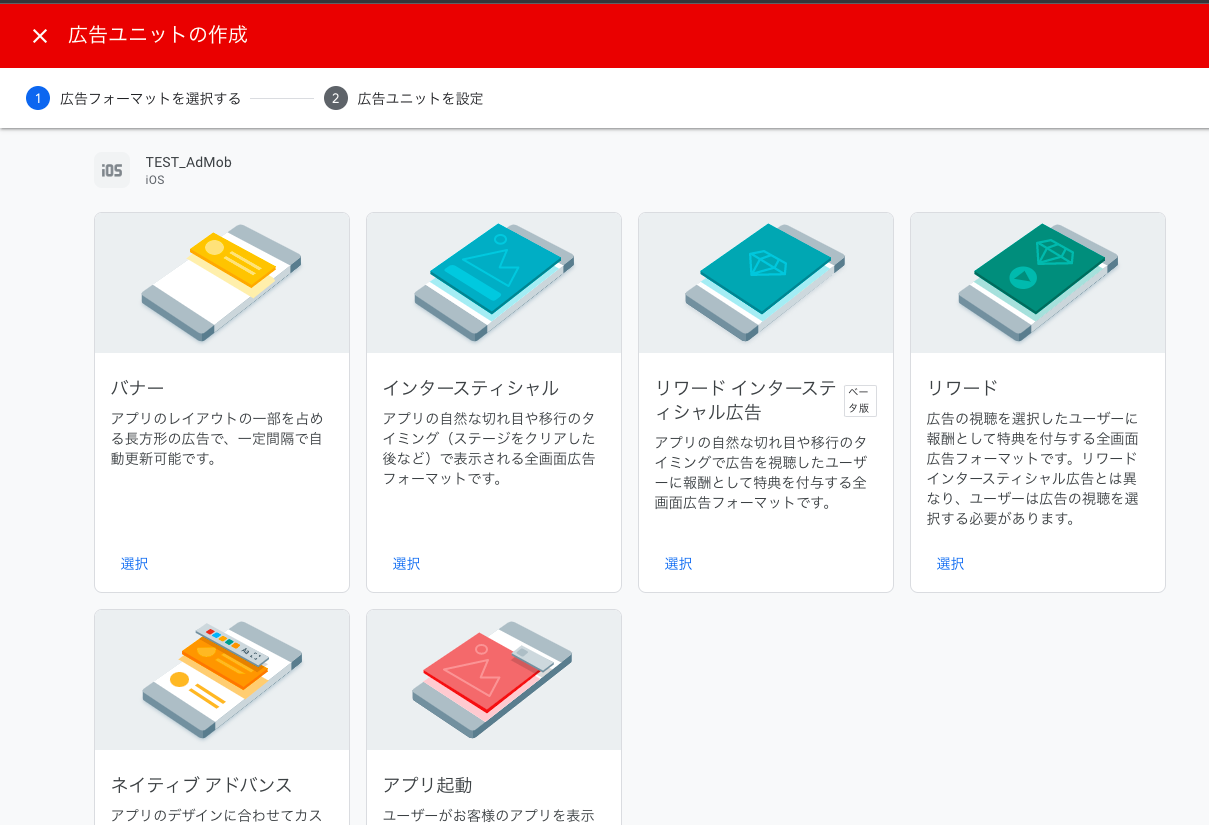This screenshot has width=1209, height=825.
Task: Click the diamond rewarded interstitial illustration
Action: [x=765, y=282]
